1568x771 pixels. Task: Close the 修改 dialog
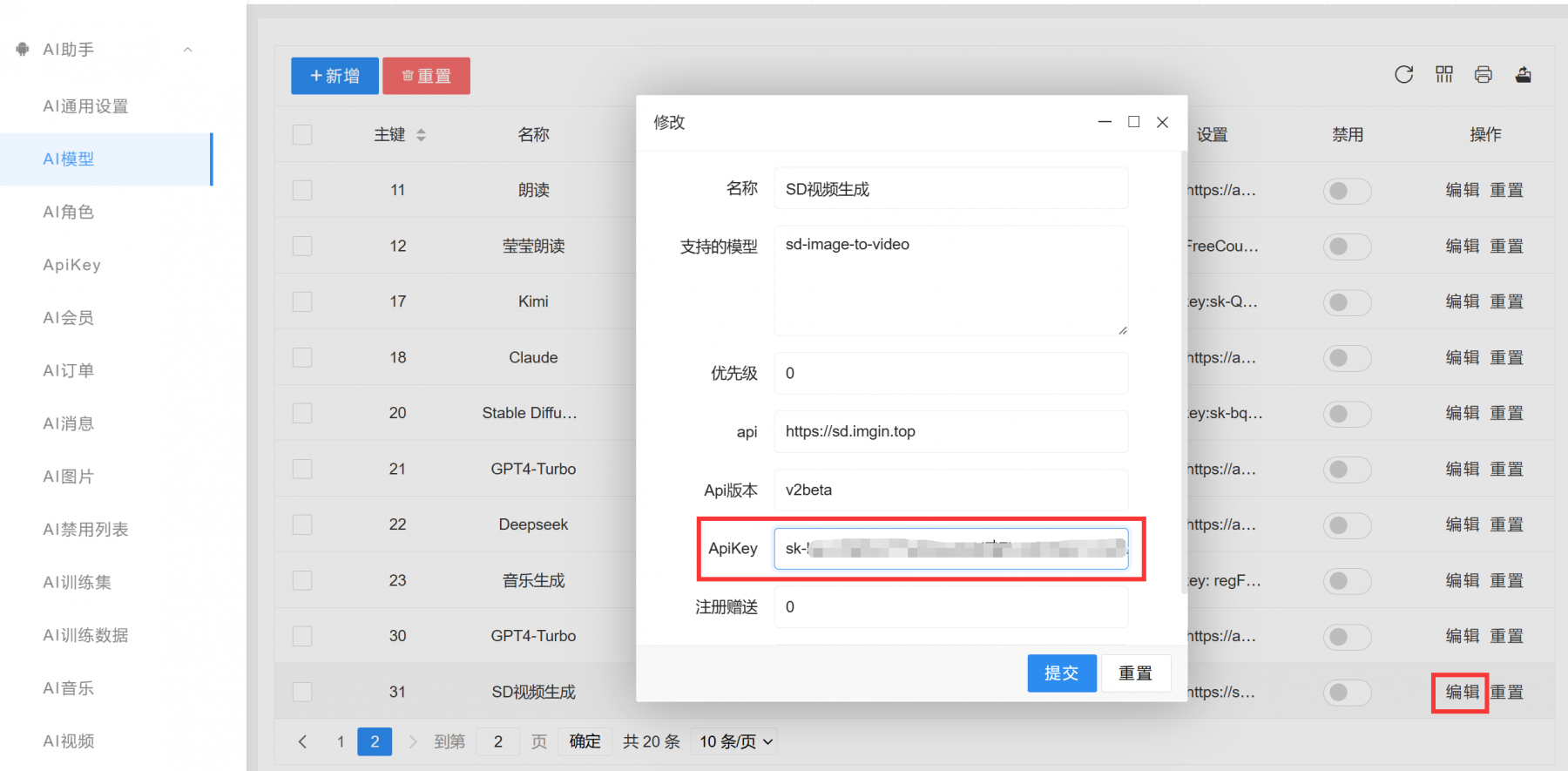coord(1162,122)
